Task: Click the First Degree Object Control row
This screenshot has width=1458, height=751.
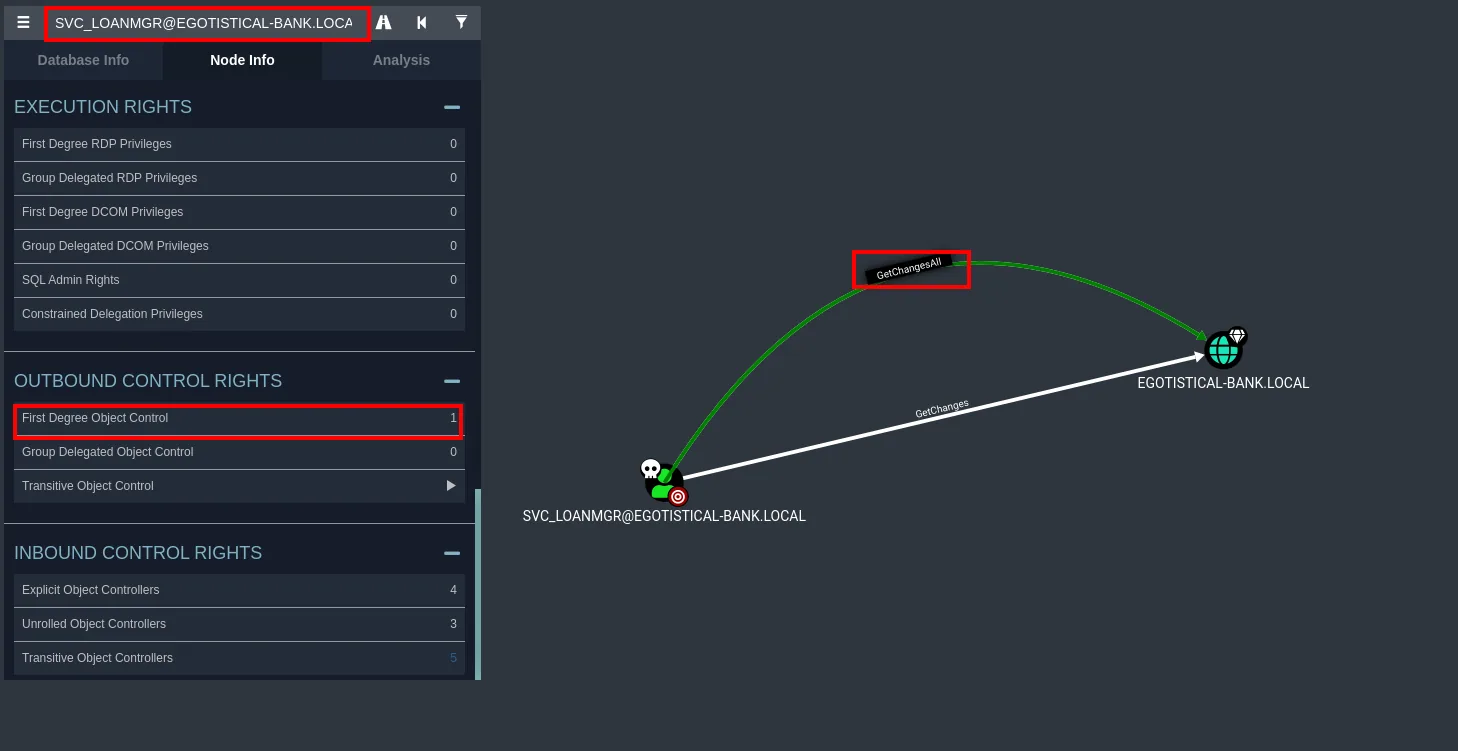Action: pyautogui.click(x=239, y=418)
